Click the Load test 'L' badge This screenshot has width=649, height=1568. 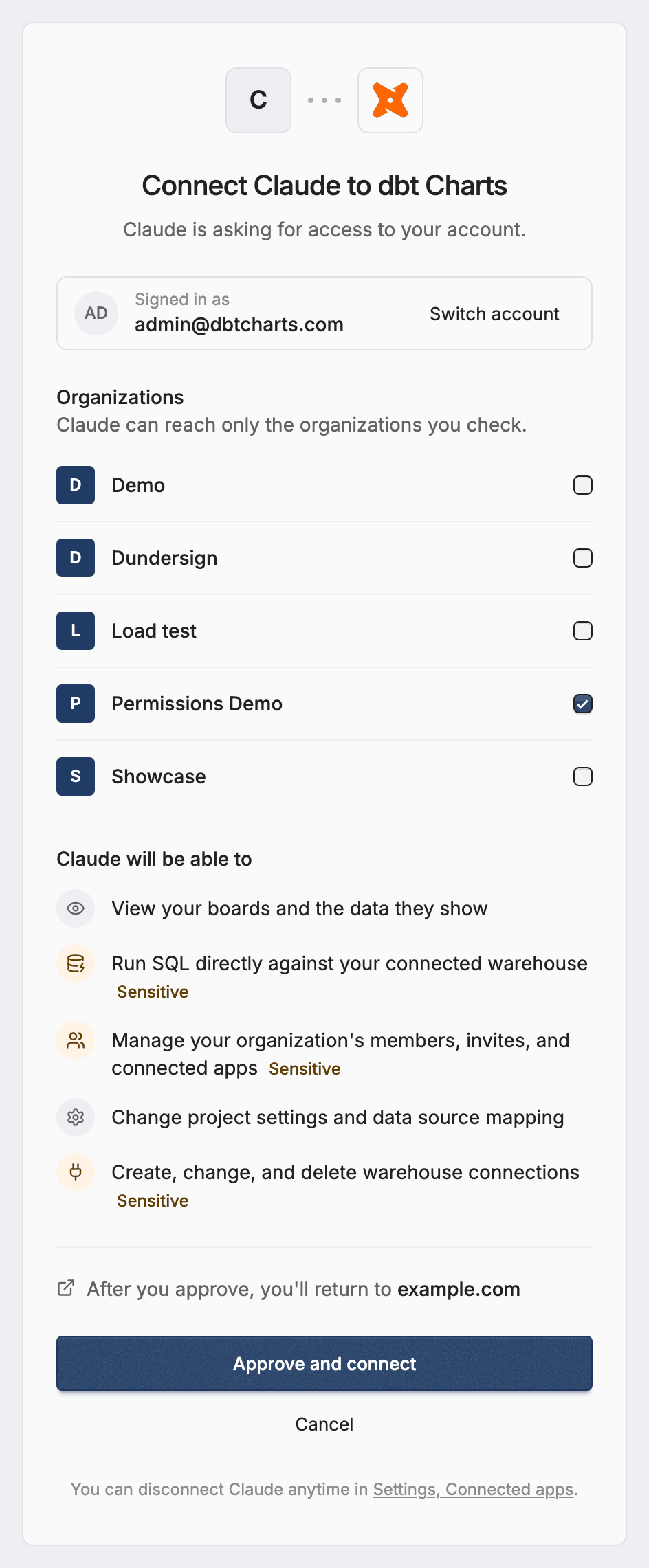[x=76, y=631]
